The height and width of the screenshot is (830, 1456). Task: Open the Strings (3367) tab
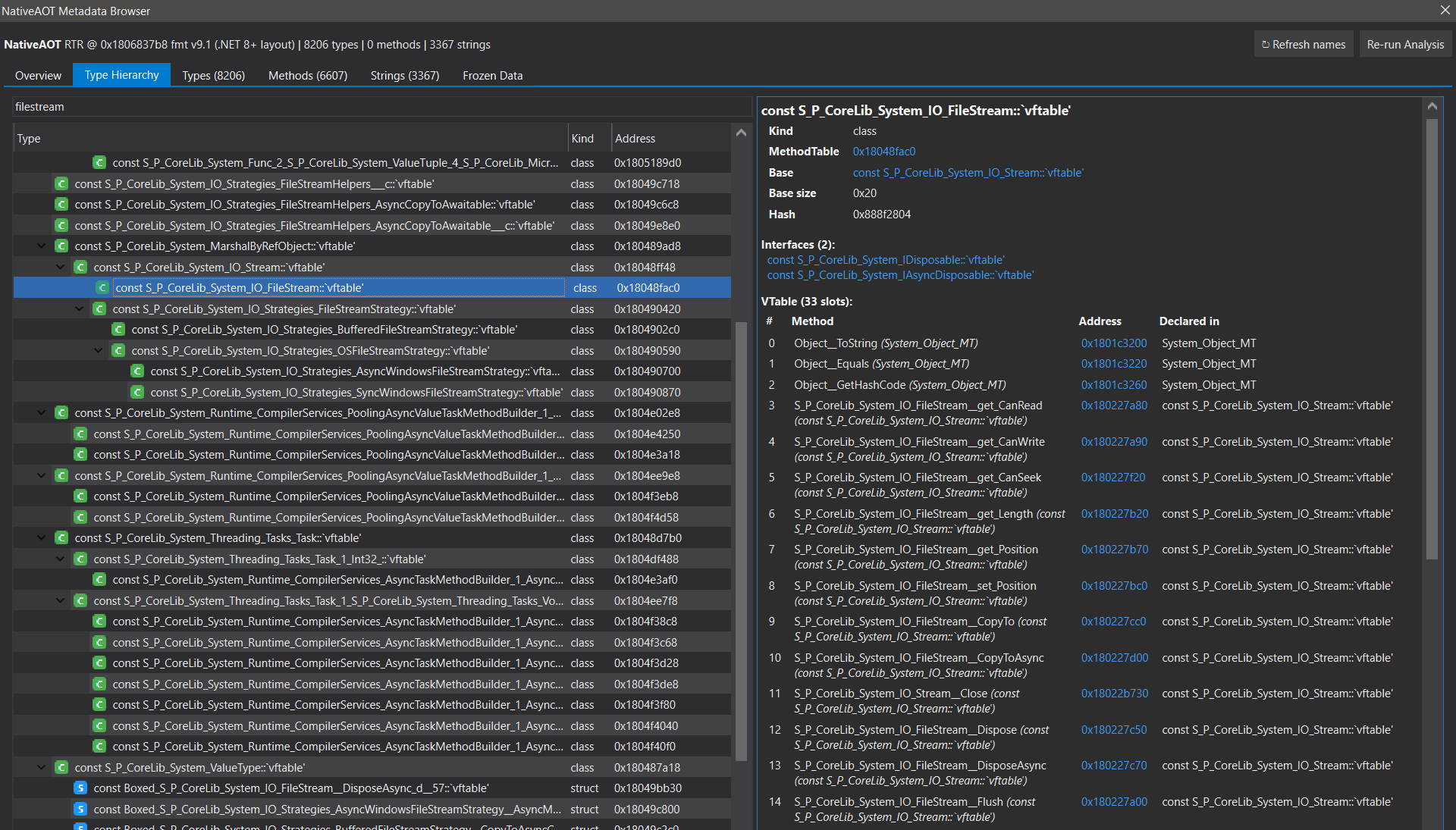point(405,76)
